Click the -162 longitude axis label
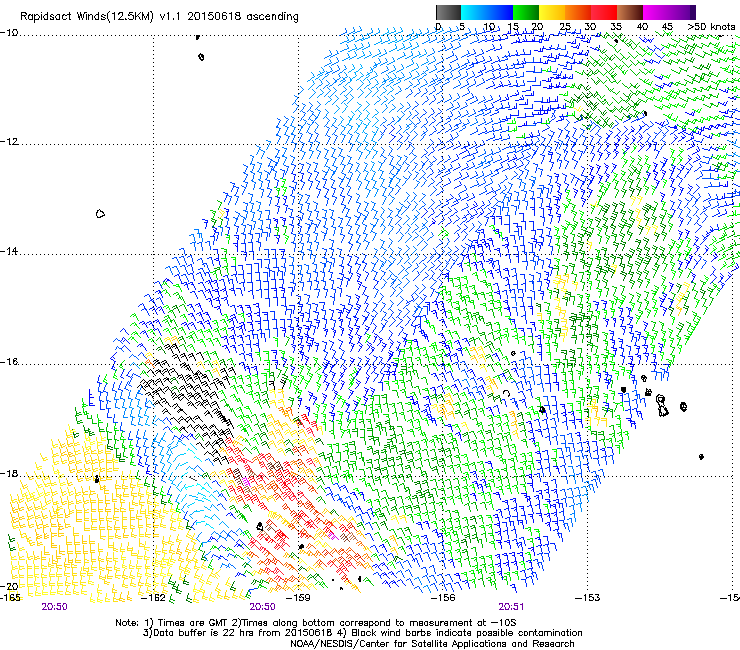The width and height of the screenshot is (740, 650). 154,598
